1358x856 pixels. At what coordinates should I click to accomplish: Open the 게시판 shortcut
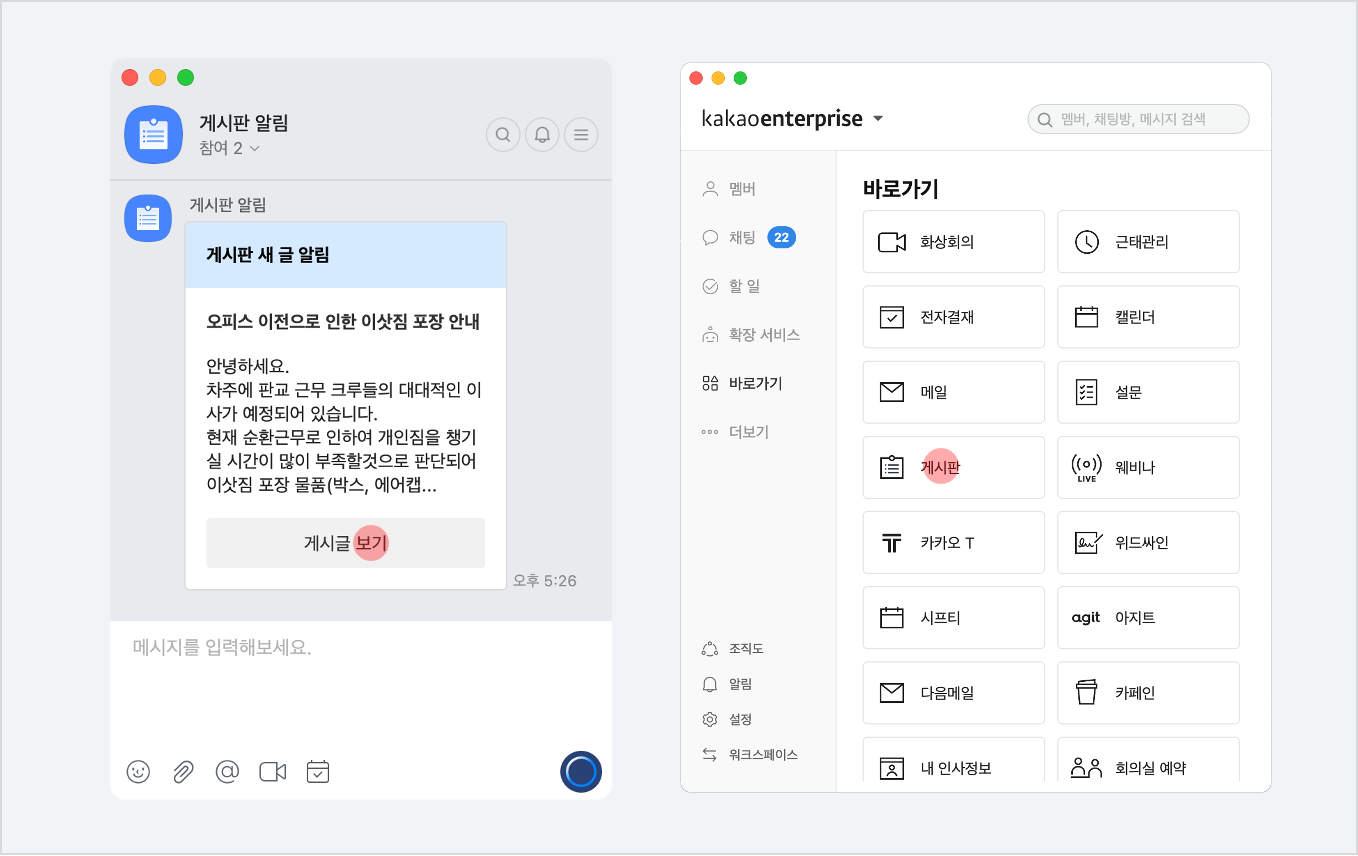954,467
